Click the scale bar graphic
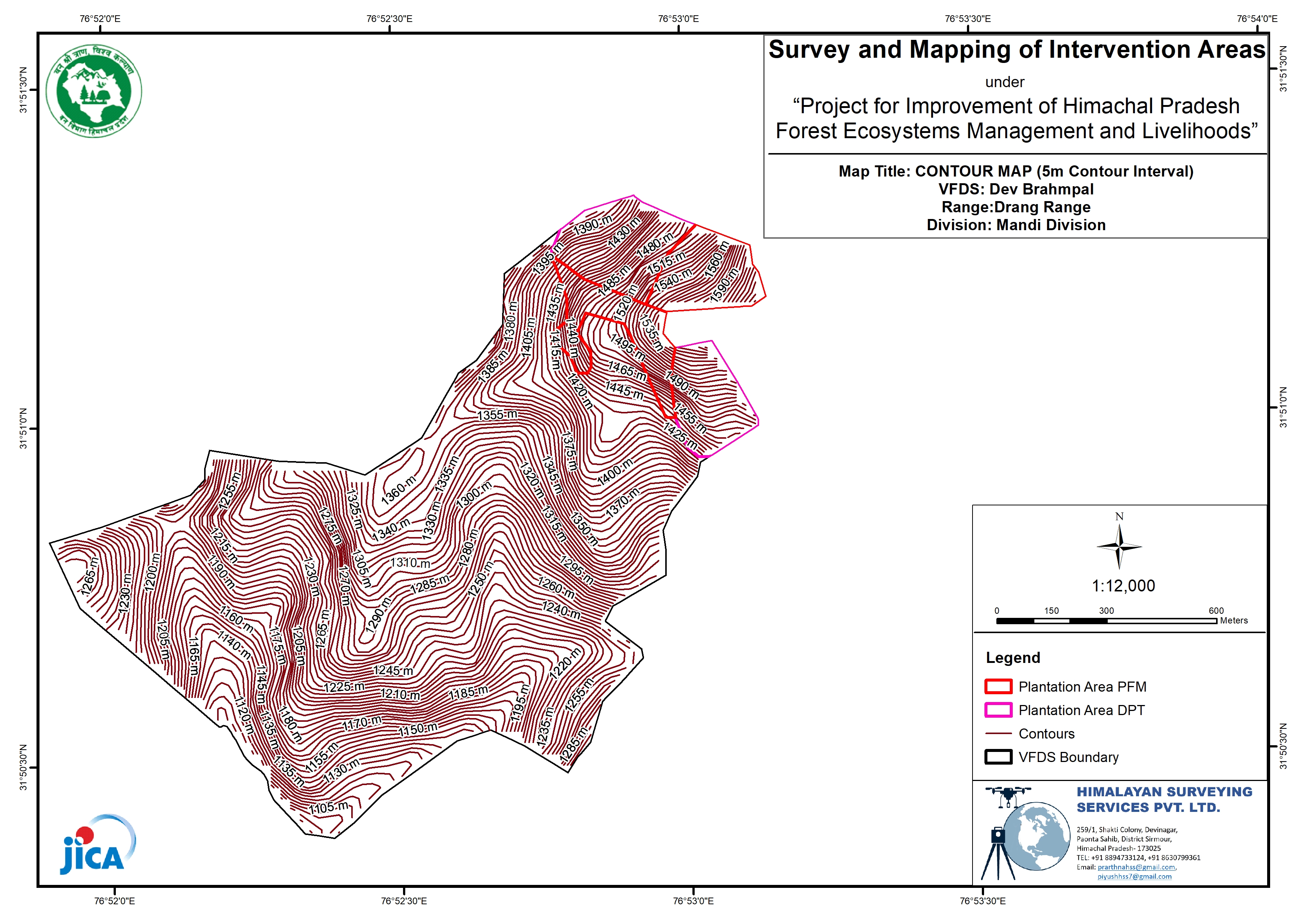Image resolution: width=1307 pixels, height=924 pixels. point(1107,621)
